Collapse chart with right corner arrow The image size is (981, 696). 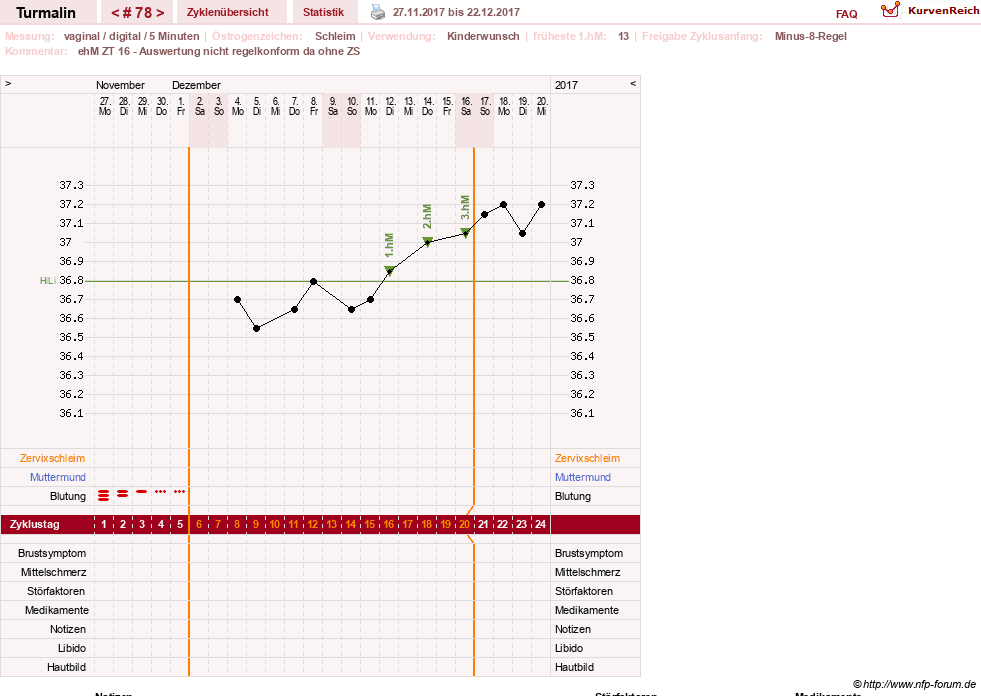pos(633,83)
